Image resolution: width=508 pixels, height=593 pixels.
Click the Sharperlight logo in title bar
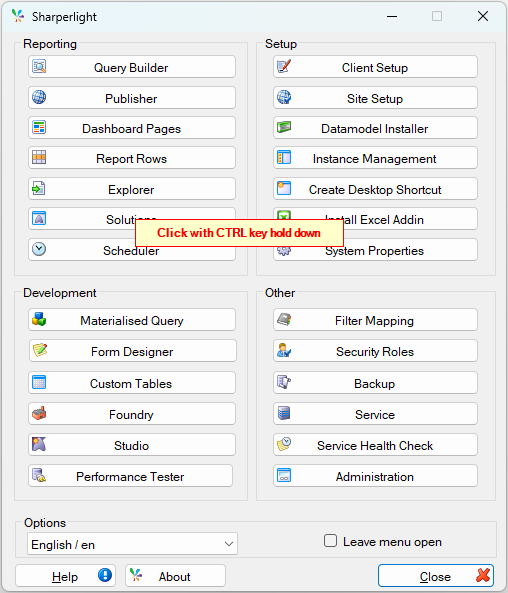(18, 16)
